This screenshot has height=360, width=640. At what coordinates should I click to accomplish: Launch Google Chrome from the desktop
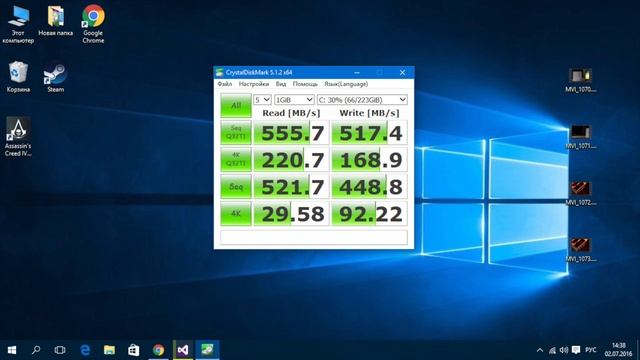point(93,24)
